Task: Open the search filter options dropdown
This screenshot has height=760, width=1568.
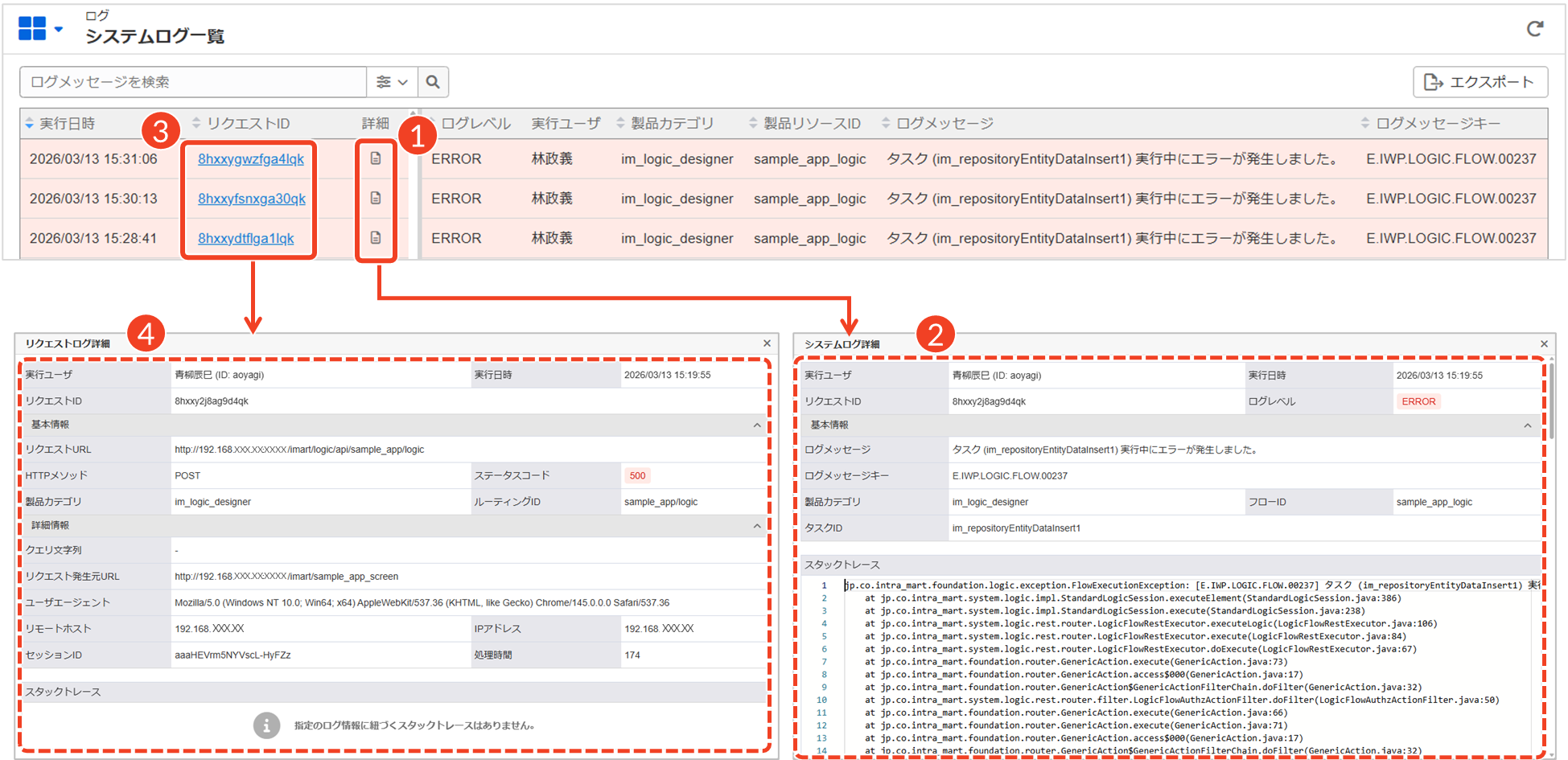Action: pyautogui.click(x=392, y=82)
